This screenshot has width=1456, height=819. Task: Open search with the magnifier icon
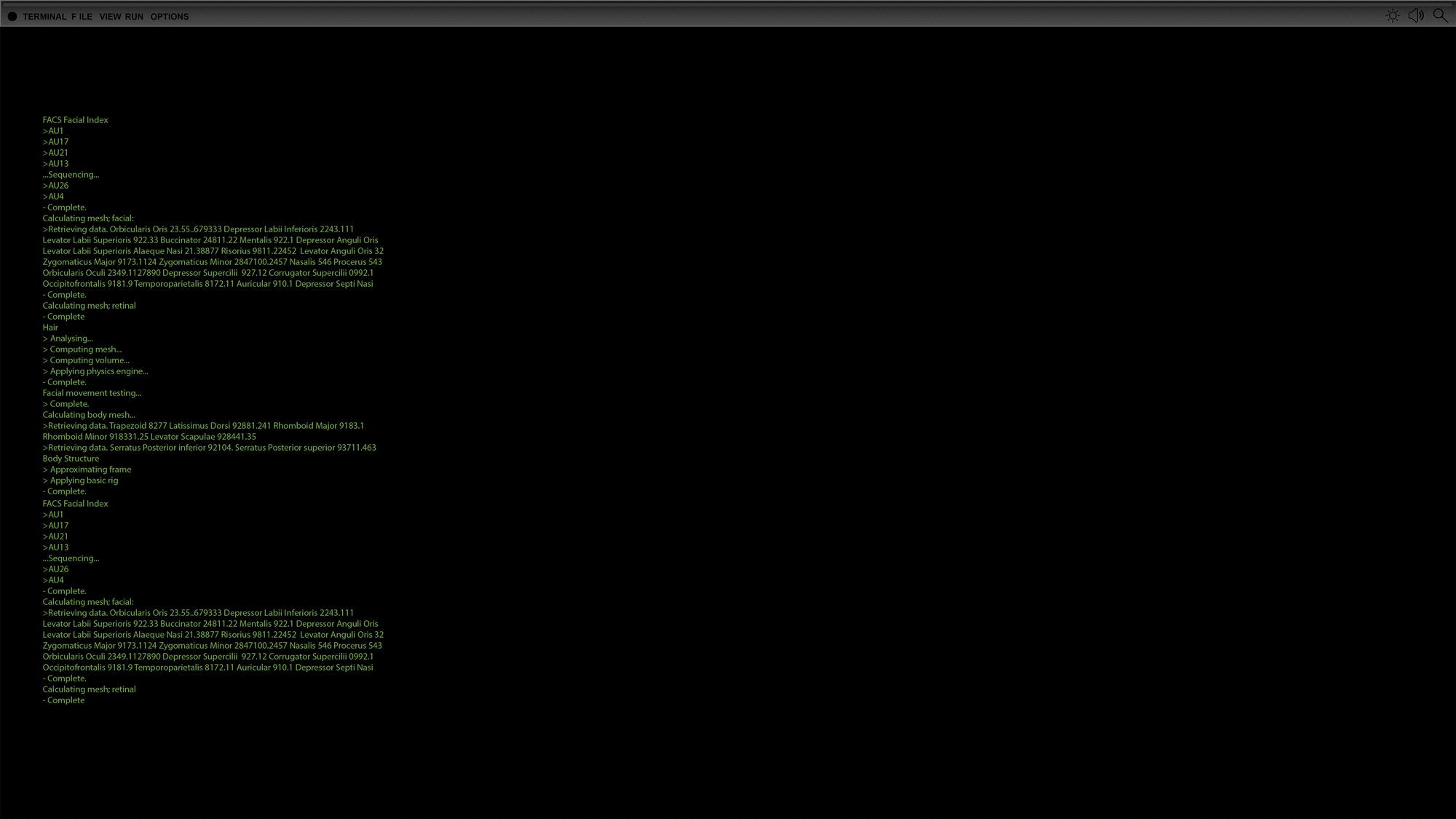(1440, 15)
